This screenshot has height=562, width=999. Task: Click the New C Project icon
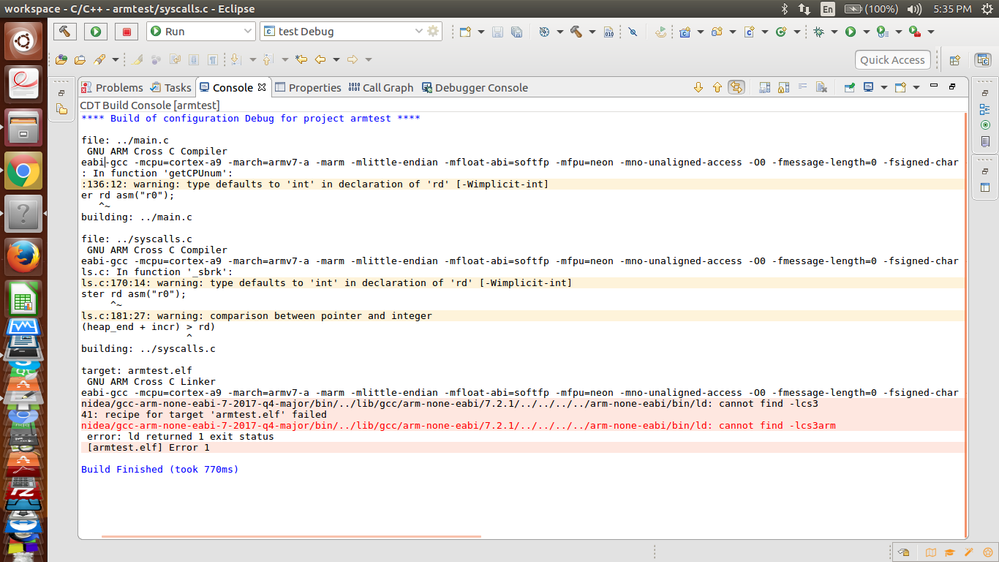685,32
